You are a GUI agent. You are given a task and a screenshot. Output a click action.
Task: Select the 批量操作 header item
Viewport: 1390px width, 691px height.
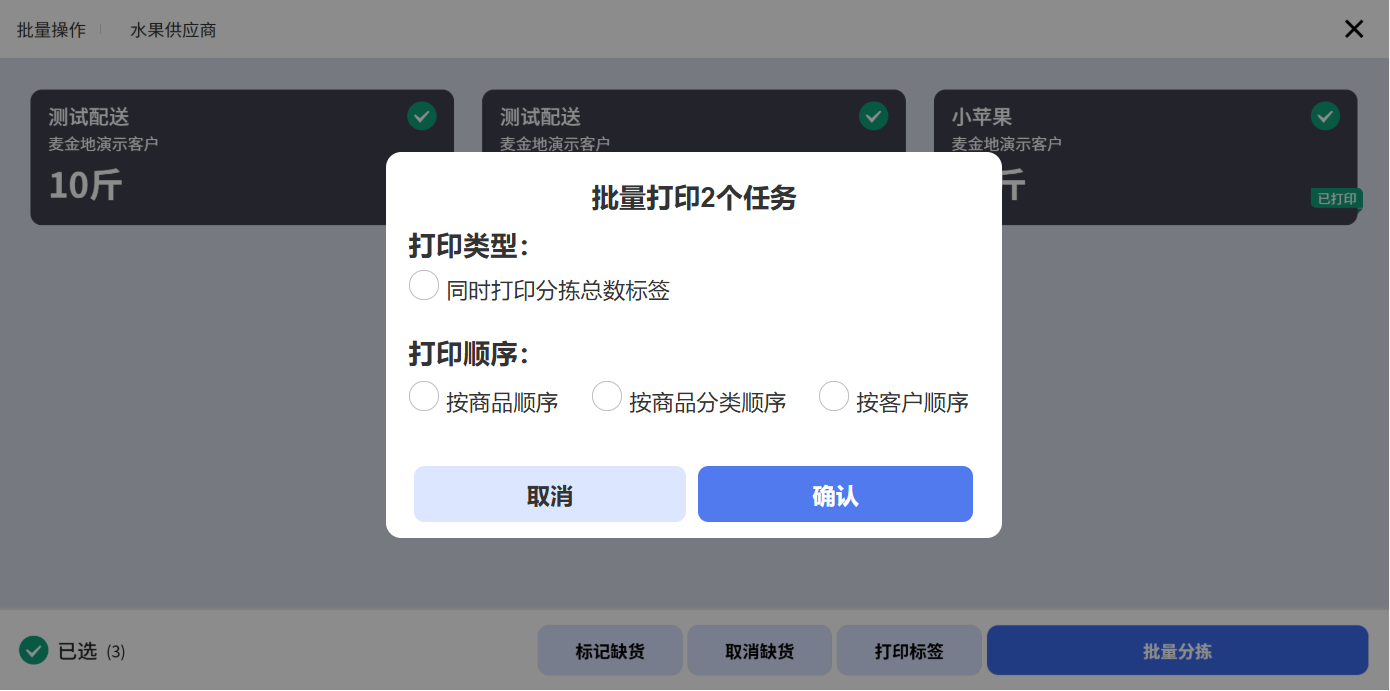coord(51,30)
